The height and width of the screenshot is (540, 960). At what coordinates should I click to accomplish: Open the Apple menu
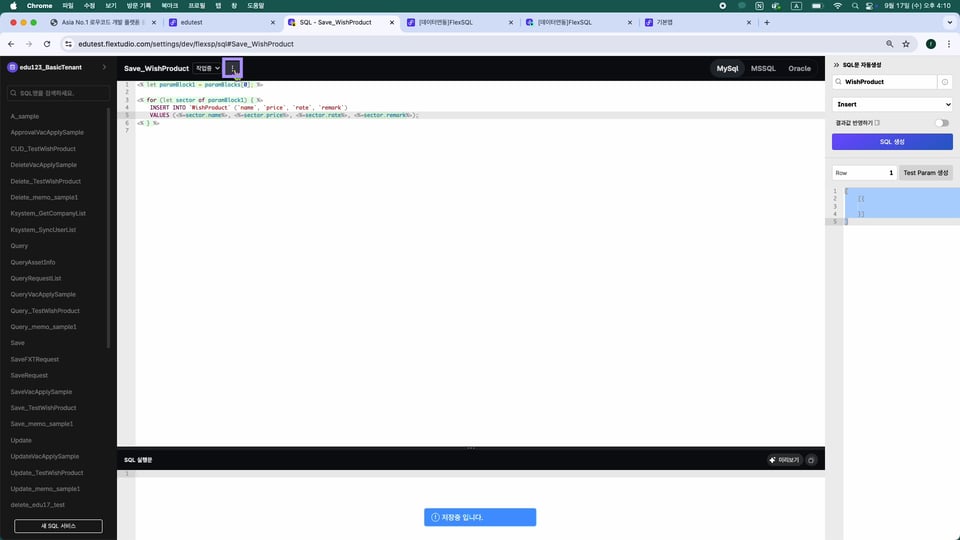click(x=13, y=6)
